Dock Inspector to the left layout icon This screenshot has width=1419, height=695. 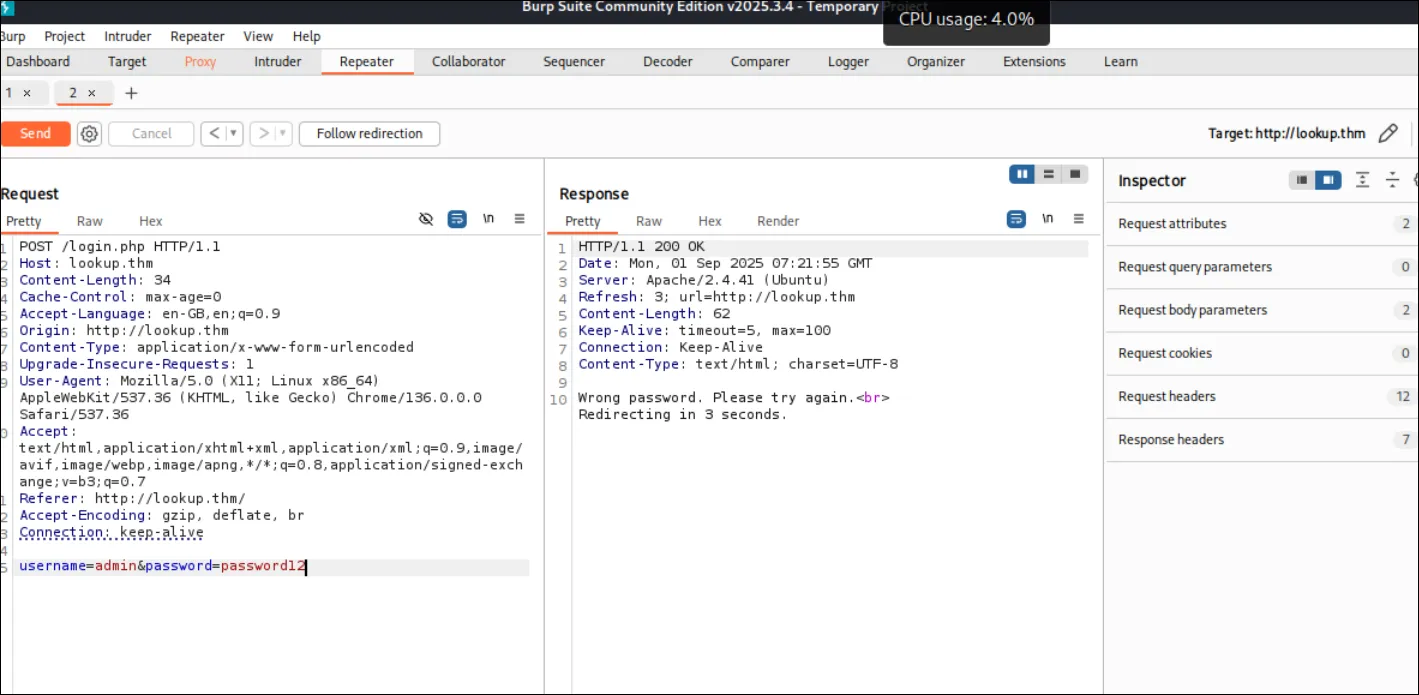(x=1301, y=180)
